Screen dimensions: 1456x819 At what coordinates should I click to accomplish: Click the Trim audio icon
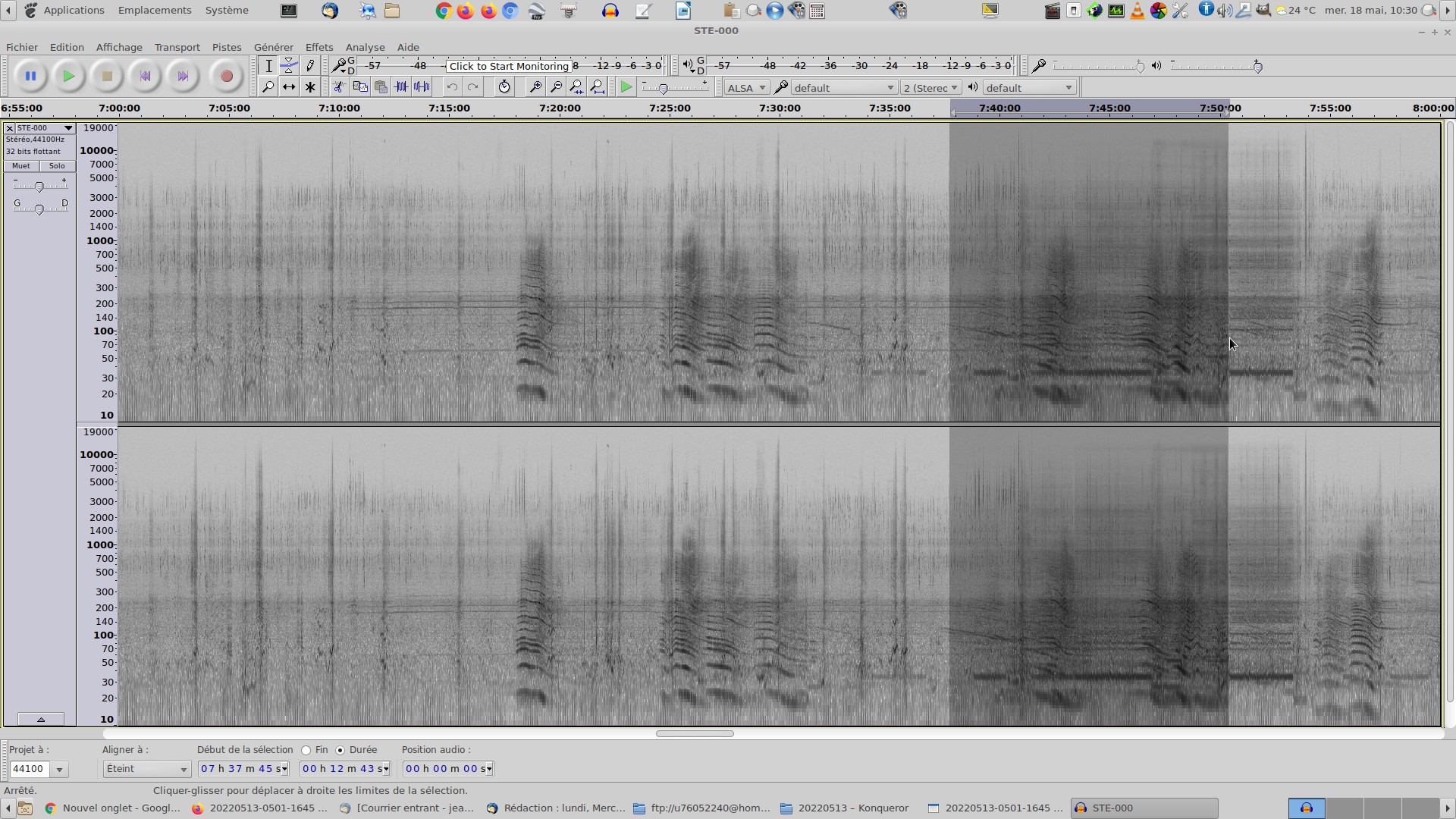click(x=401, y=87)
